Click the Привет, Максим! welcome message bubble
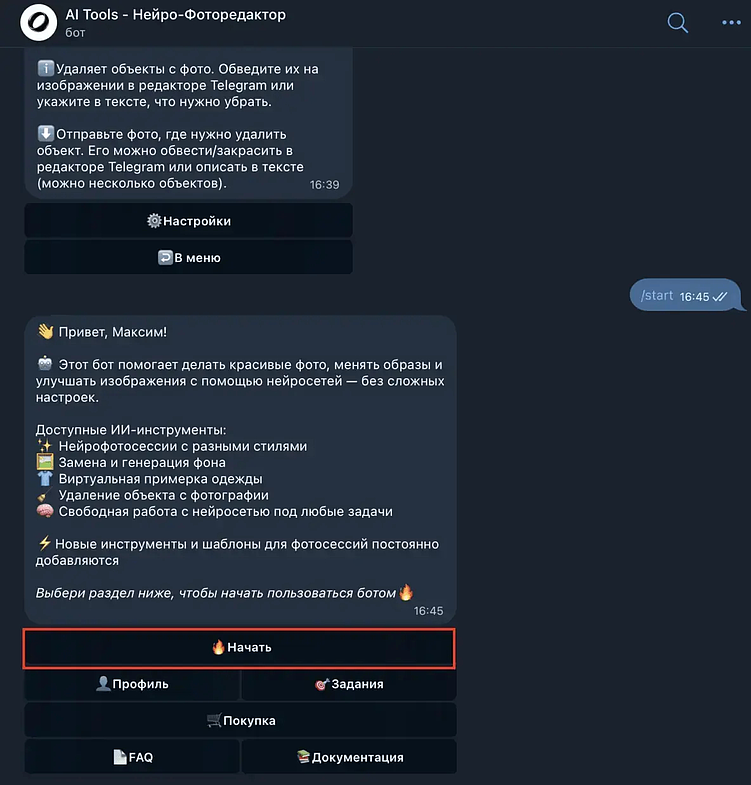751x785 pixels. [x=240, y=470]
